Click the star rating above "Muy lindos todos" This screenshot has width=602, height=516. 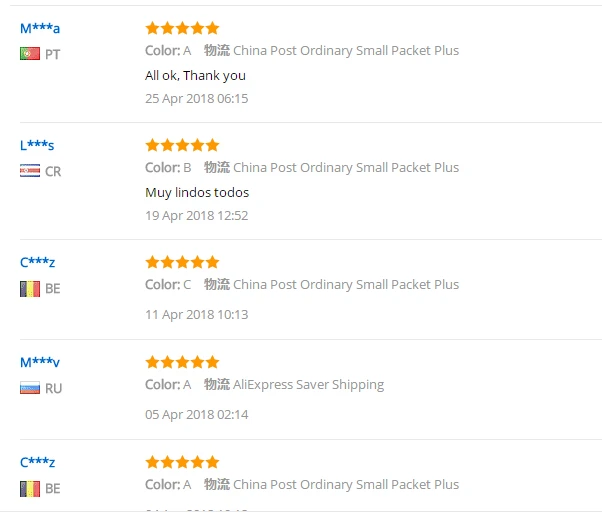[182, 145]
